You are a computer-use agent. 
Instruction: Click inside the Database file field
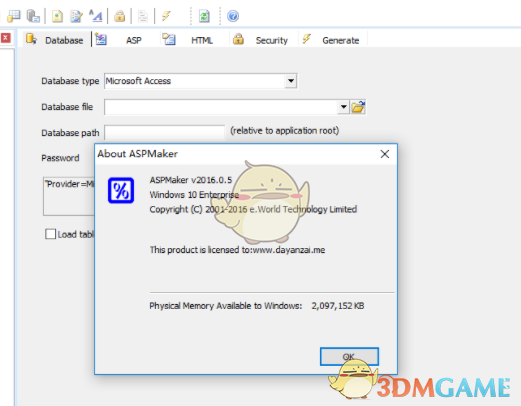tap(221, 107)
